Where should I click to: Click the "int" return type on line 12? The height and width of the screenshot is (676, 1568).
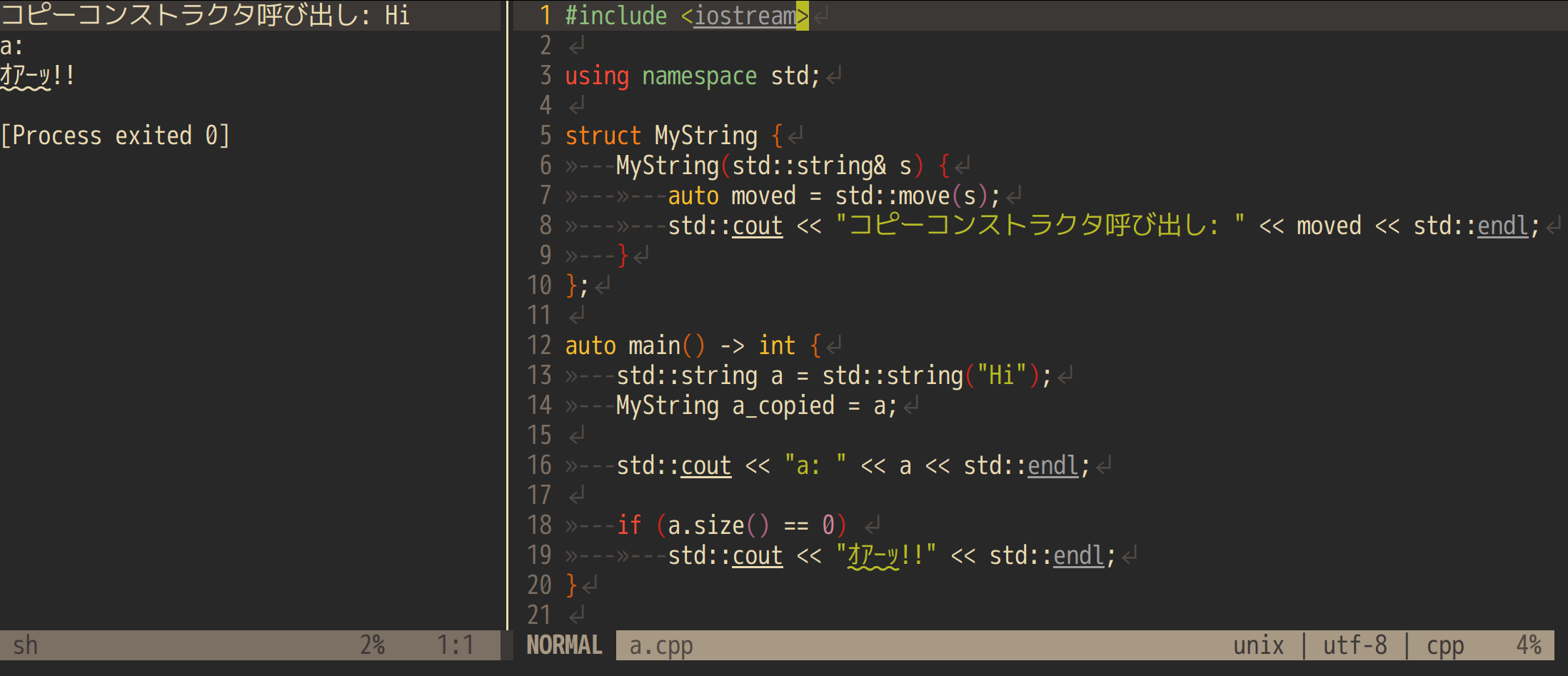coord(777,345)
